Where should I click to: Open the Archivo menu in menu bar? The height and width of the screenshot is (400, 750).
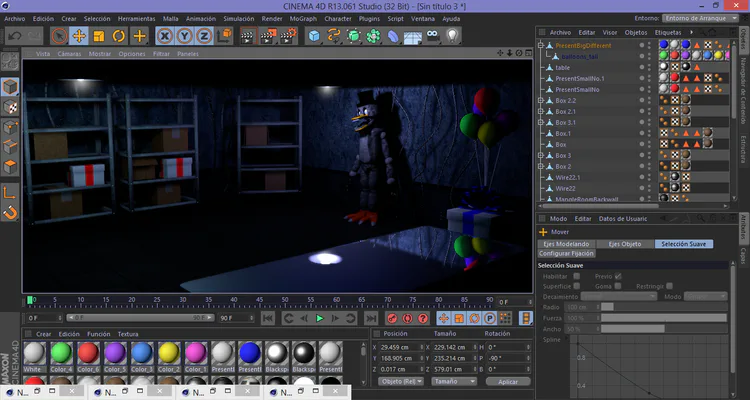coord(14,19)
